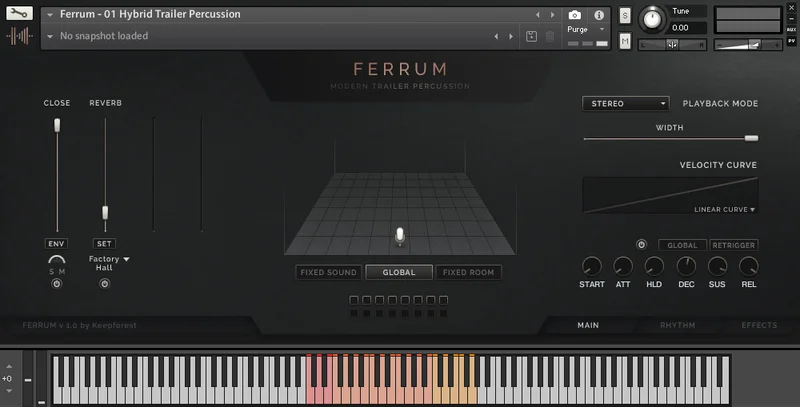Shift keyboard octave down arrow
This screenshot has height=407, width=800.
click(9, 391)
